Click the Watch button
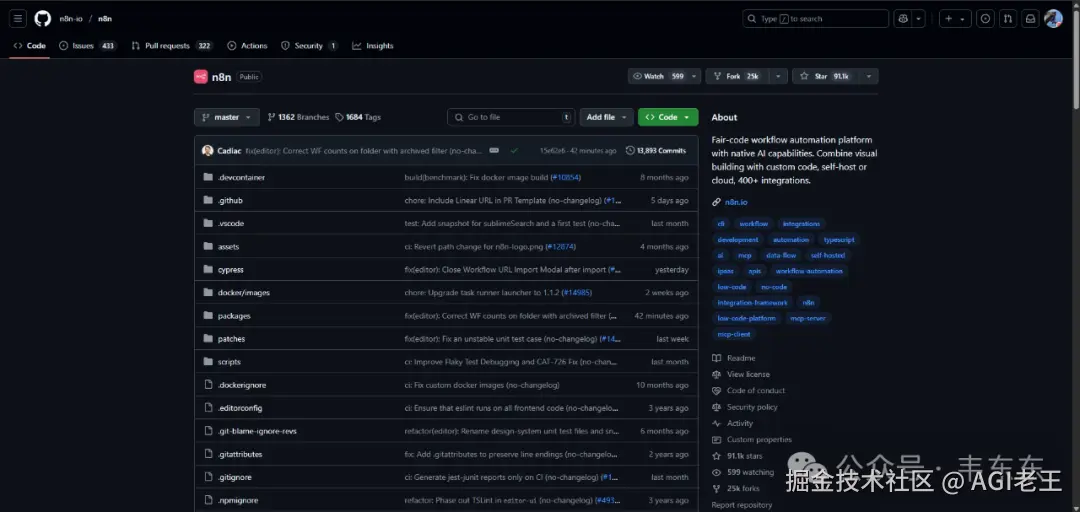The height and width of the screenshot is (512, 1080). tap(658, 76)
